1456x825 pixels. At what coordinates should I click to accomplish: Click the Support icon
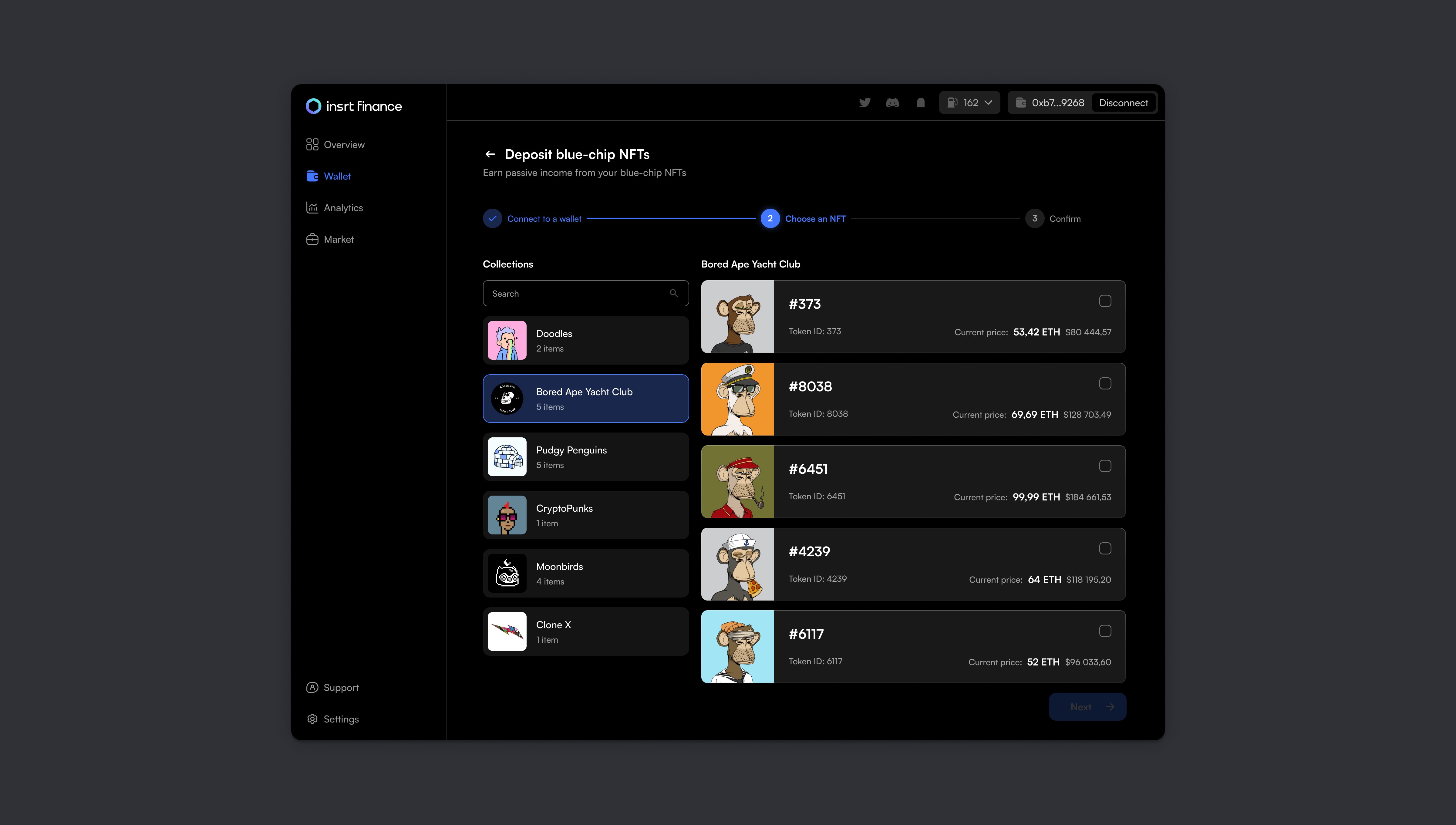[x=312, y=687]
